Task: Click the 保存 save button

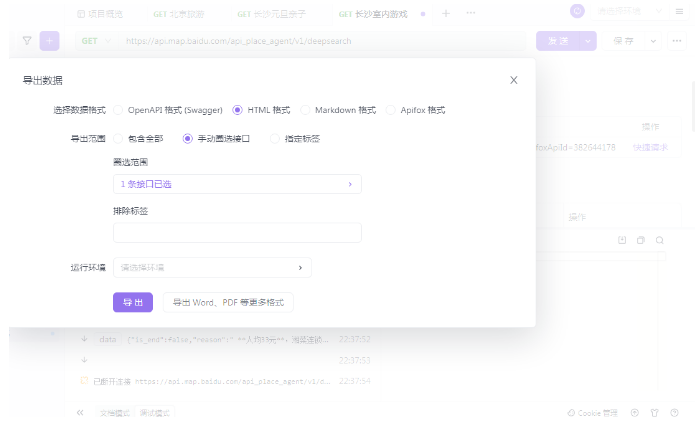Action: tap(623, 41)
